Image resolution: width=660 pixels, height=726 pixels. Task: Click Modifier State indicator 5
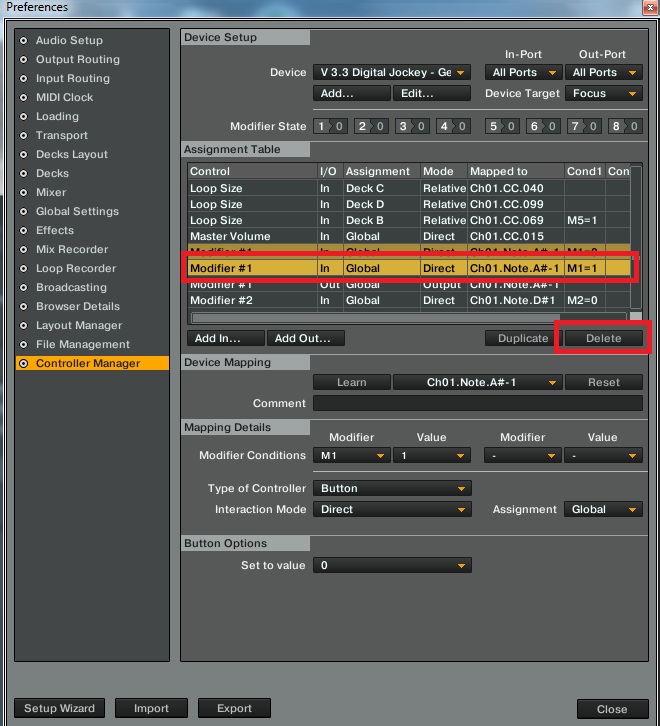pos(502,126)
